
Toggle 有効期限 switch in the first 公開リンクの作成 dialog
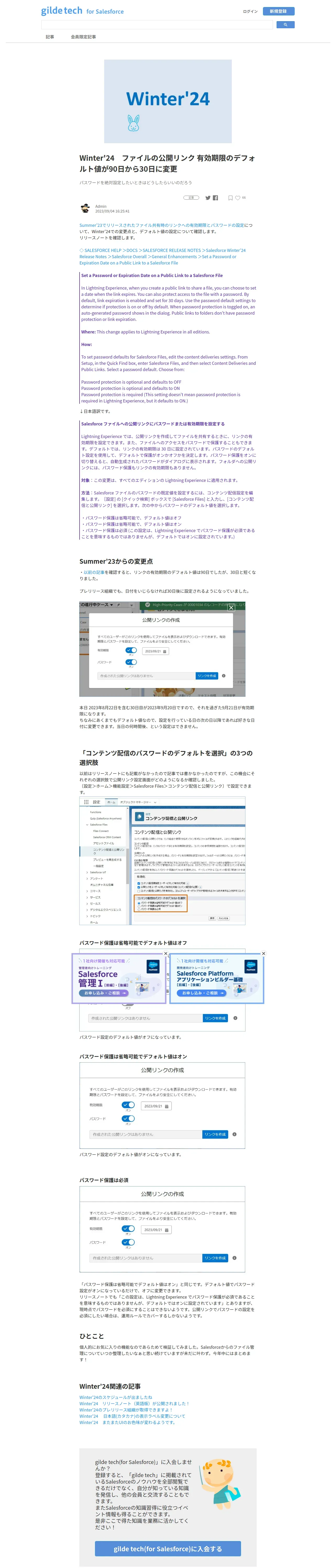click(x=131, y=650)
